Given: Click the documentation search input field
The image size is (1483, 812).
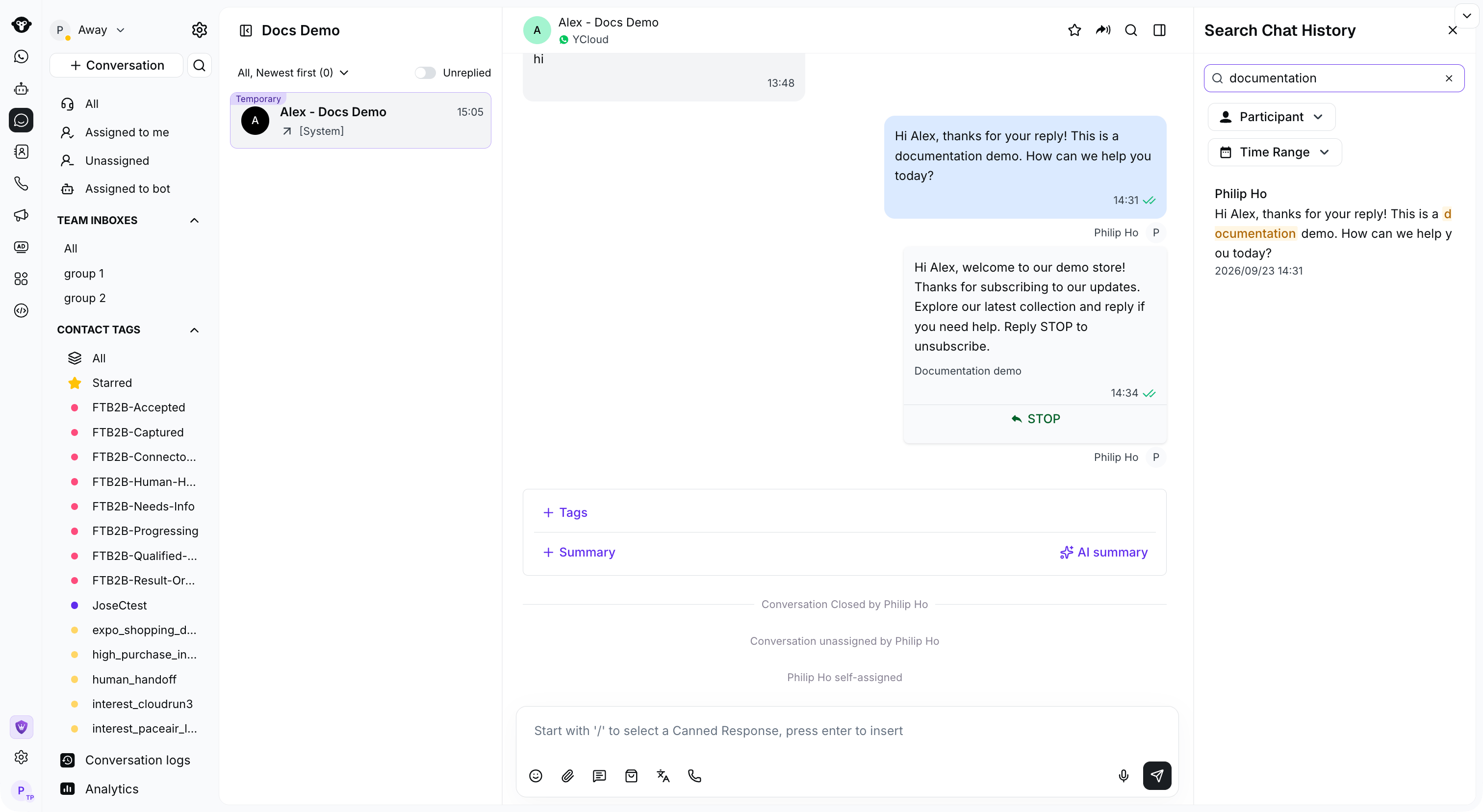Looking at the screenshot, I should [1334, 78].
